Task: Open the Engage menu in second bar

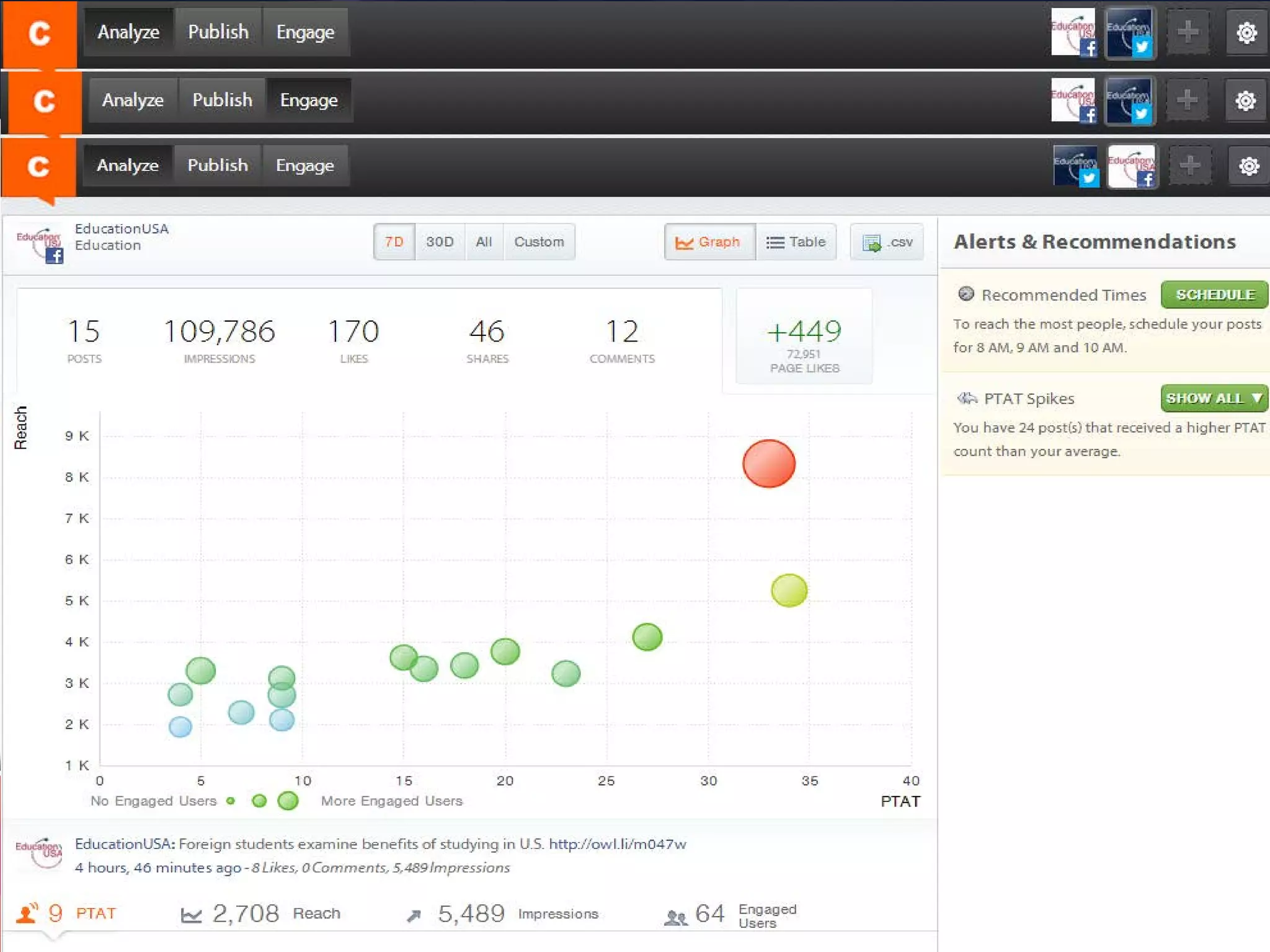Action: coord(309,100)
